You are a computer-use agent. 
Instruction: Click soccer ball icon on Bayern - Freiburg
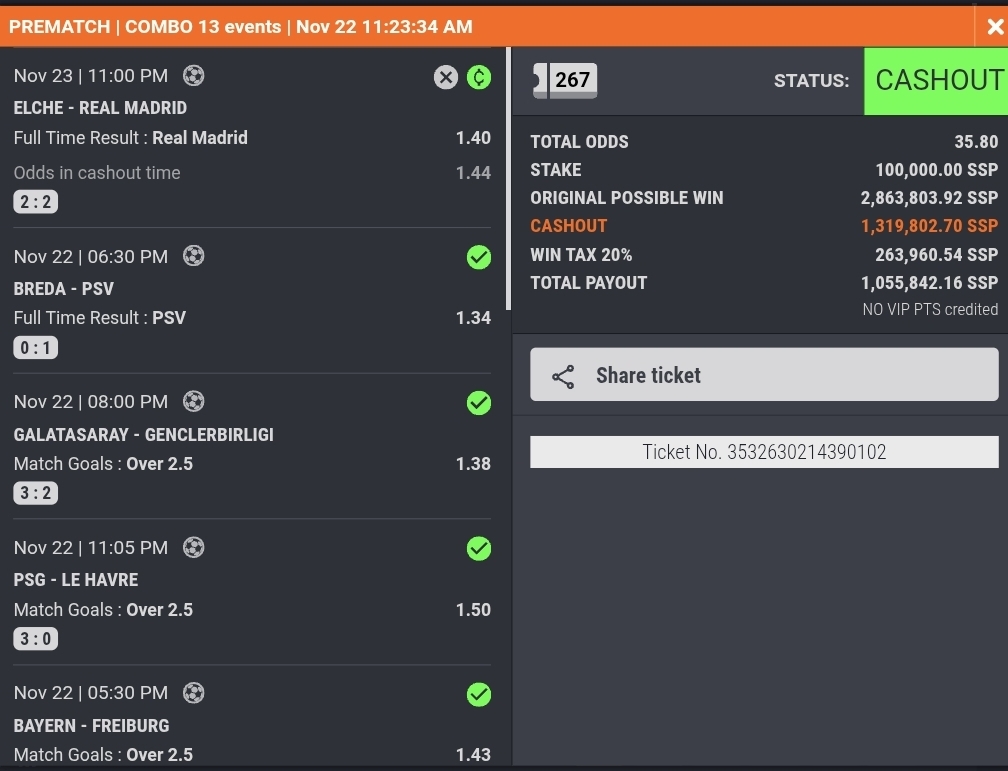click(194, 692)
